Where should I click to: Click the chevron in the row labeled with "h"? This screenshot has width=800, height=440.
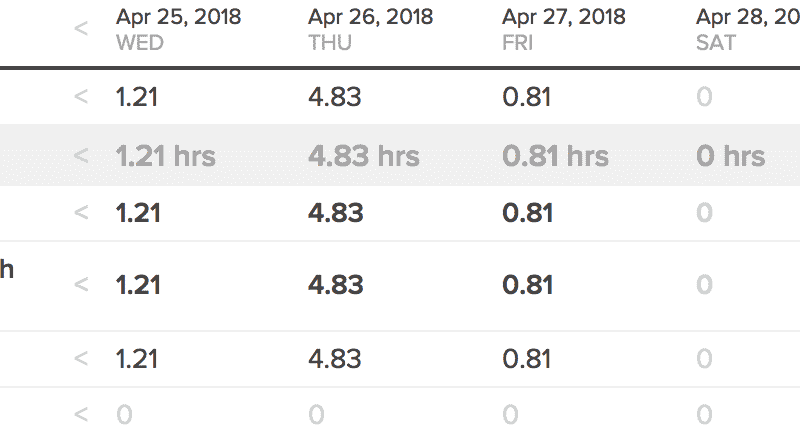click(x=81, y=285)
